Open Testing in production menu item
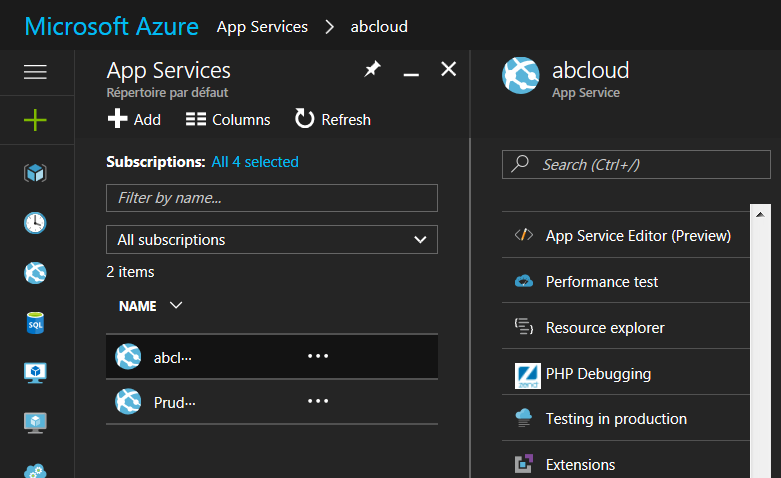781x478 pixels. [x=626, y=419]
